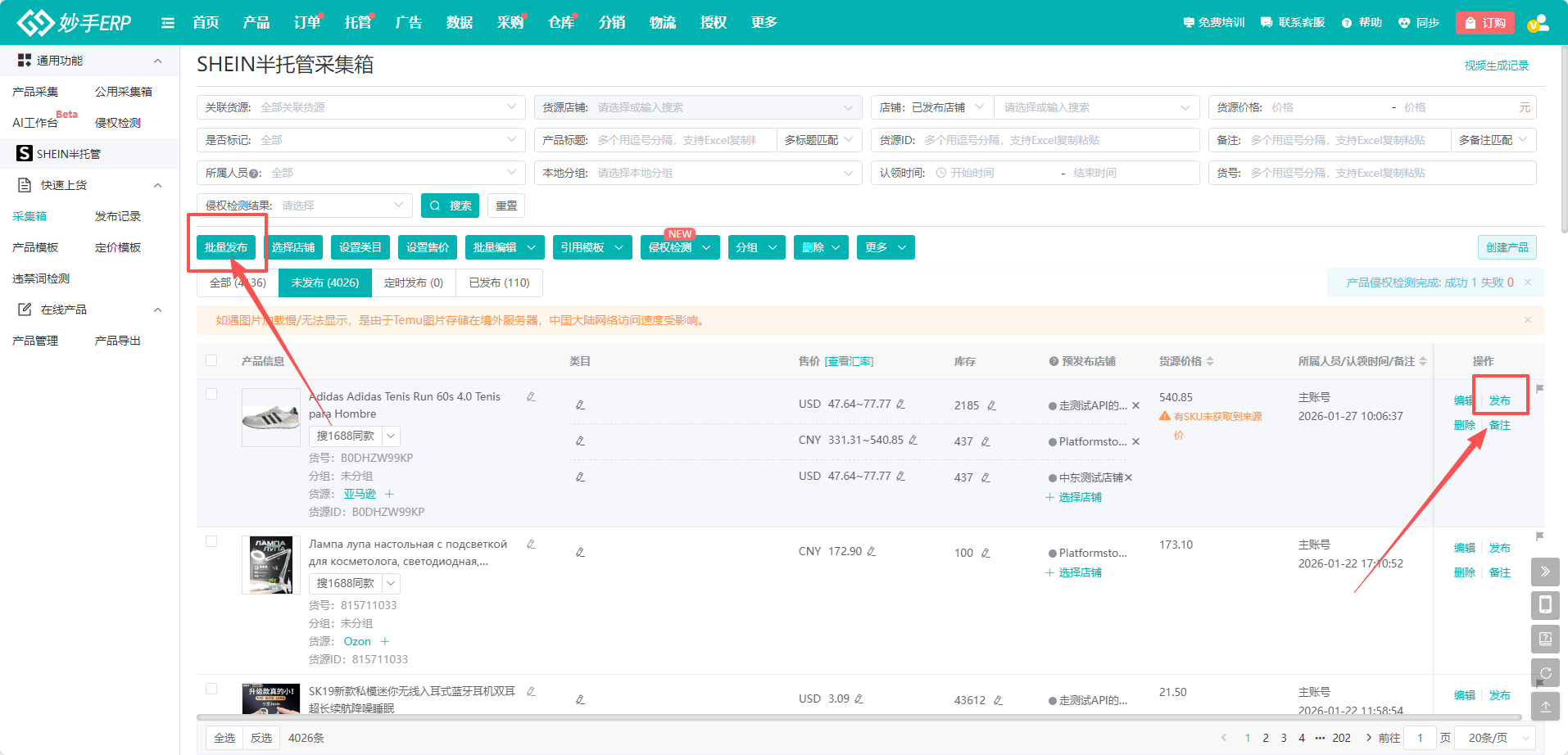The image size is (1568, 755).
Task: Check the Лампа лупа product checkbox
Action: 211,541
